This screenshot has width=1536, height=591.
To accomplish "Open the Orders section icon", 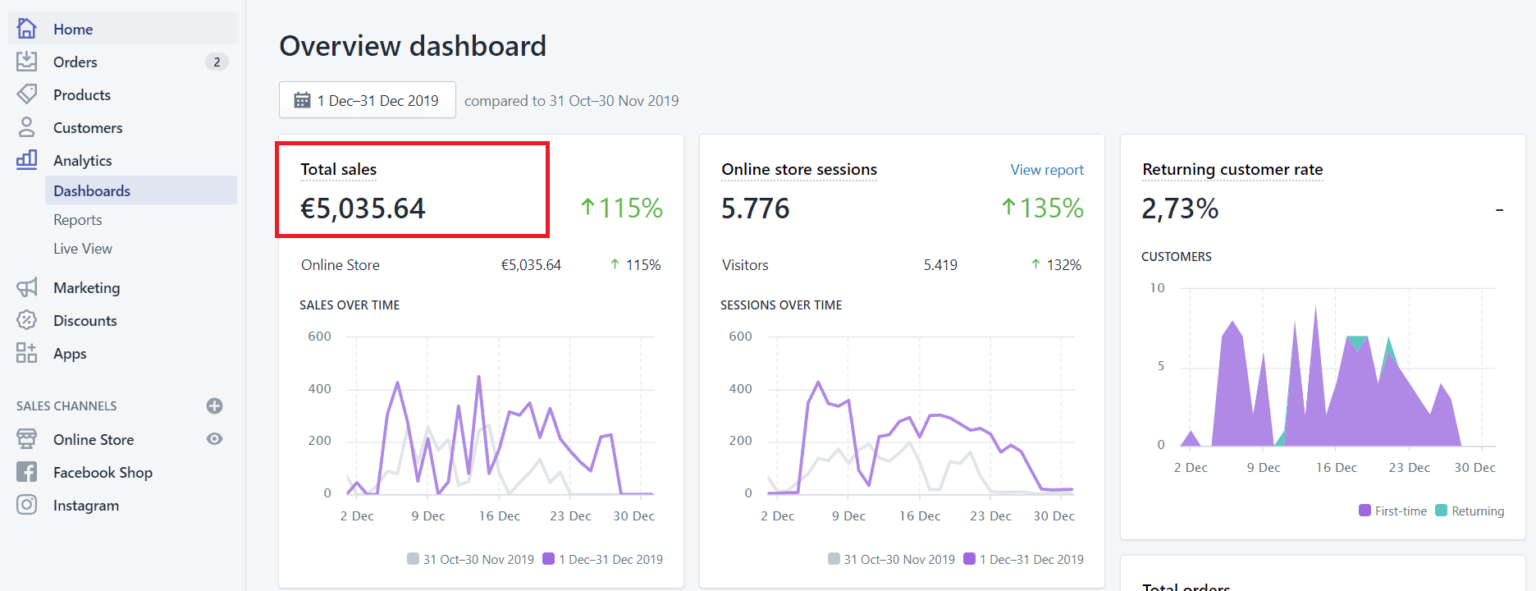I will (26, 61).
